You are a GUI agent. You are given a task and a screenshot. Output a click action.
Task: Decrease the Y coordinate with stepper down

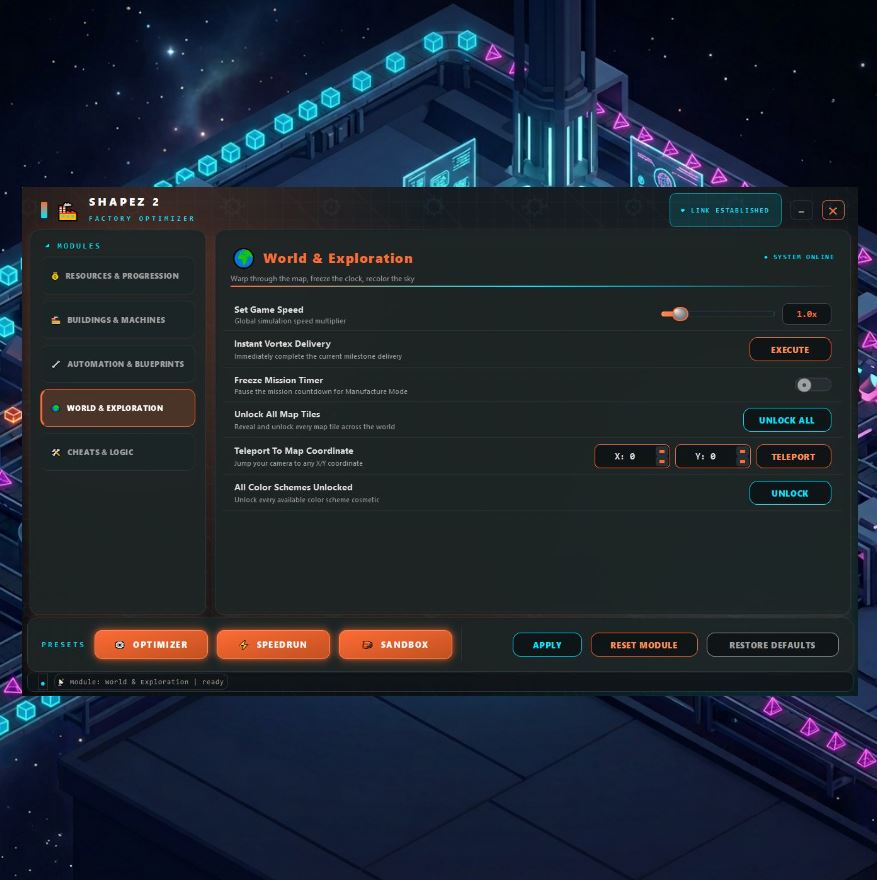(742, 461)
